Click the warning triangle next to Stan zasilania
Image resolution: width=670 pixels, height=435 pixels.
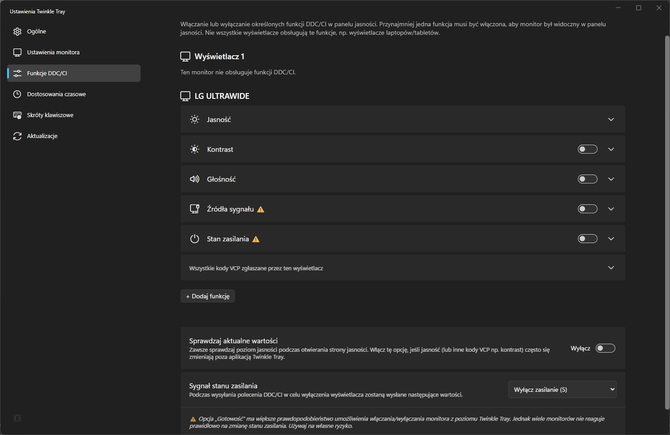point(255,239)
